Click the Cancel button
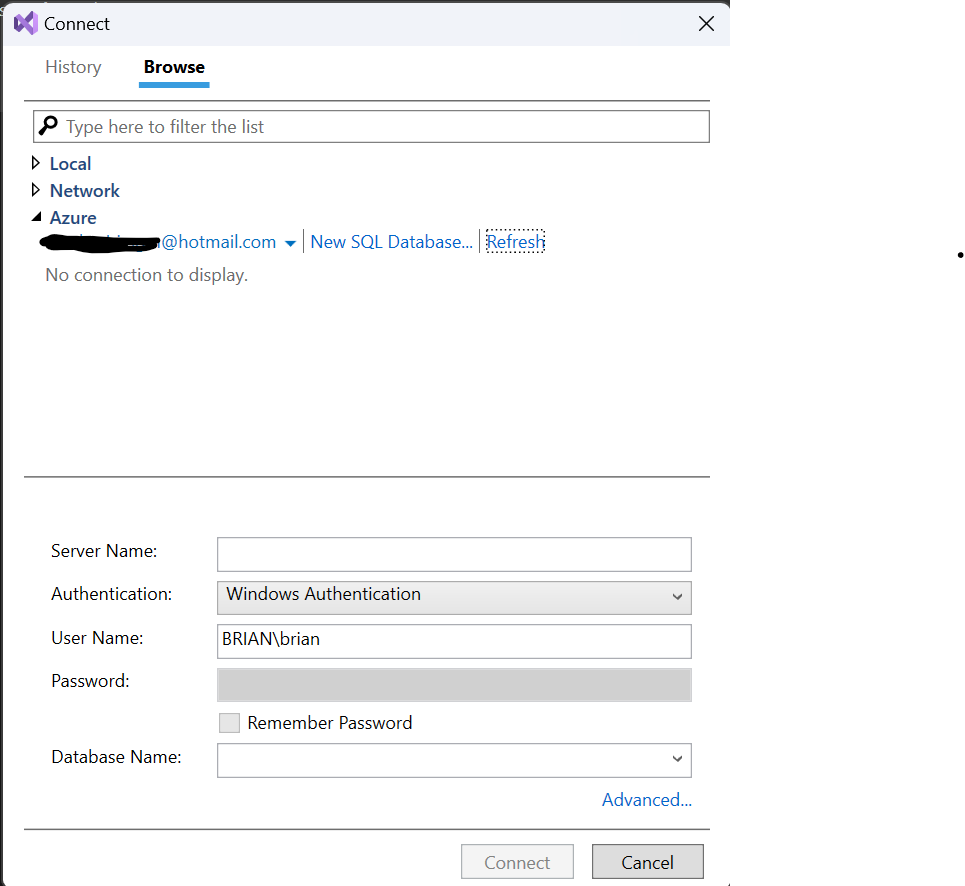The height and width of the screenshot is (886, 965). coord(647,862)
